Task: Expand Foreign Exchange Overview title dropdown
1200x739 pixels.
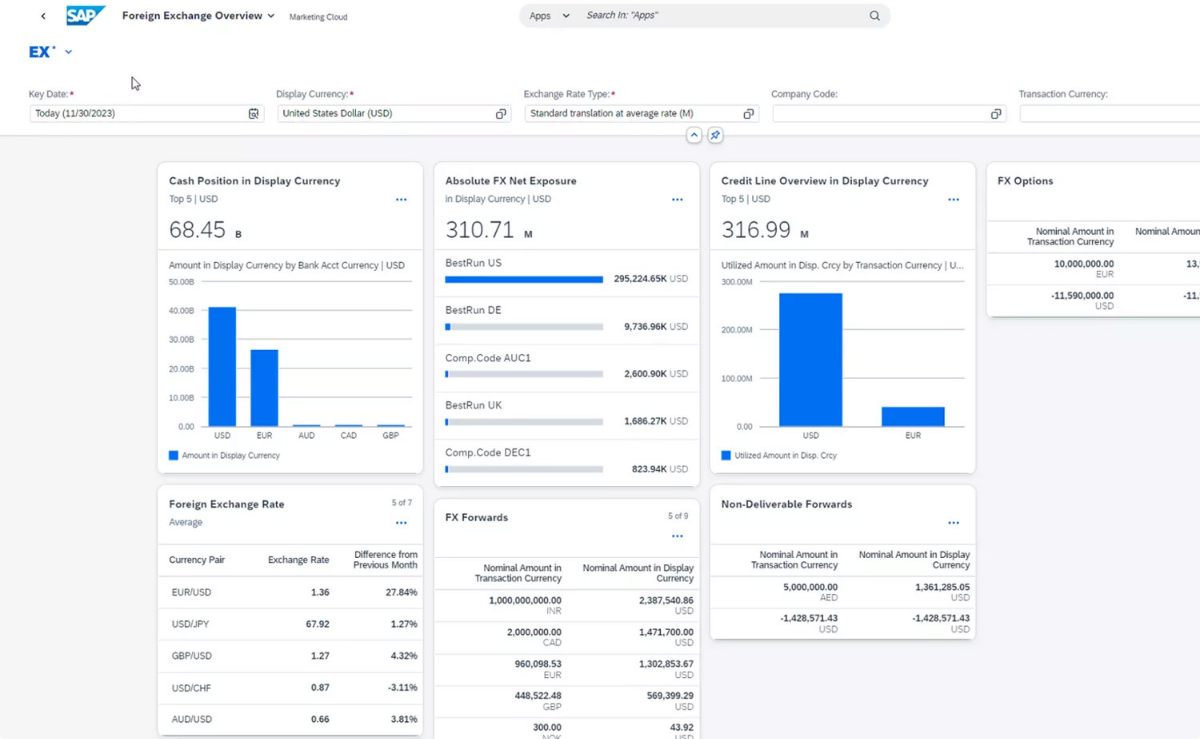Action: (271, 16)
